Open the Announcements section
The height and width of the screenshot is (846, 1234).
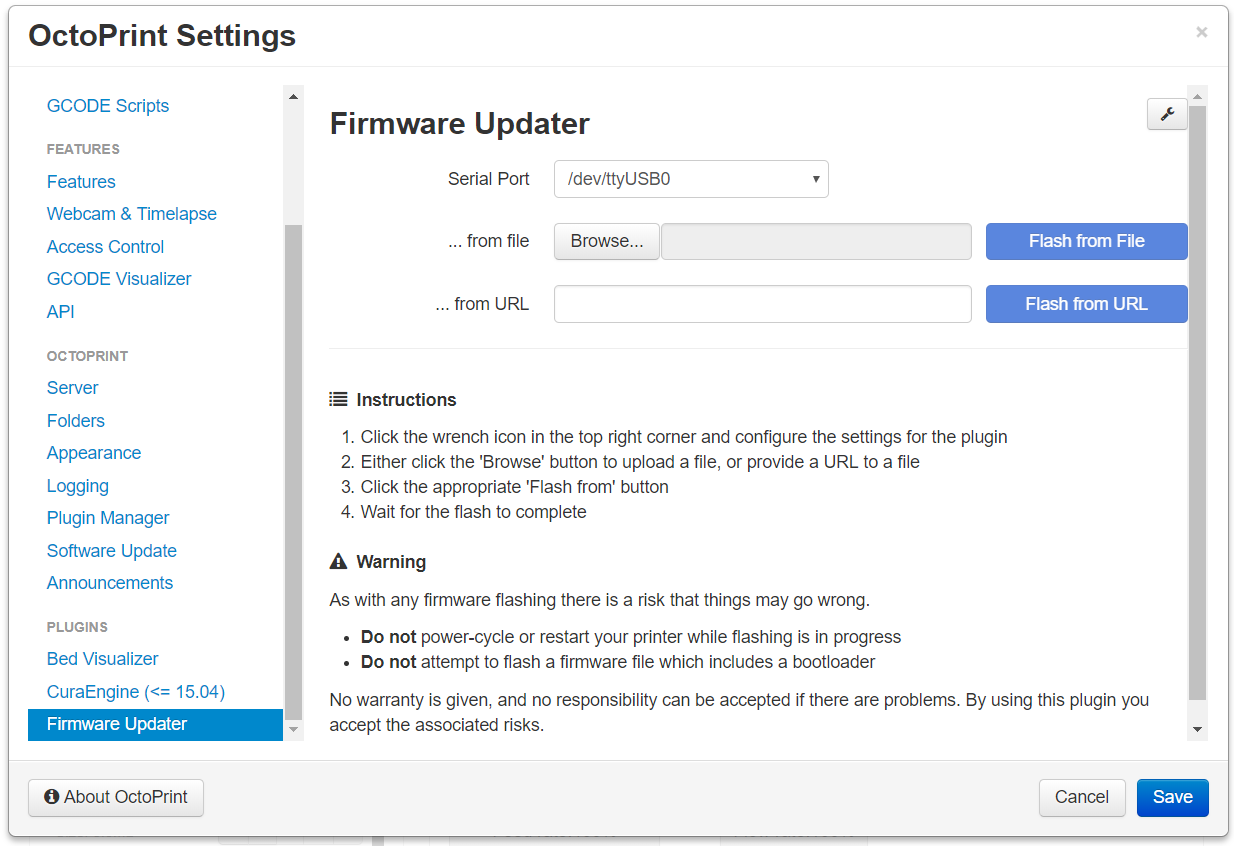coord(110,583)
